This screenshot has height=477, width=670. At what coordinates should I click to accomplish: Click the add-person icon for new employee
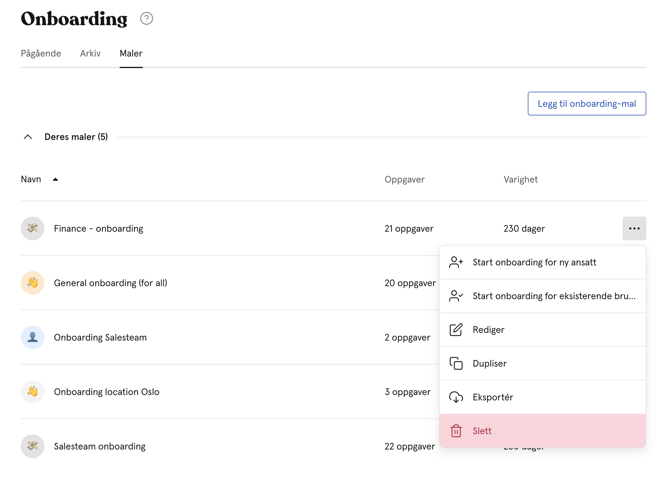tap(456, 262)
